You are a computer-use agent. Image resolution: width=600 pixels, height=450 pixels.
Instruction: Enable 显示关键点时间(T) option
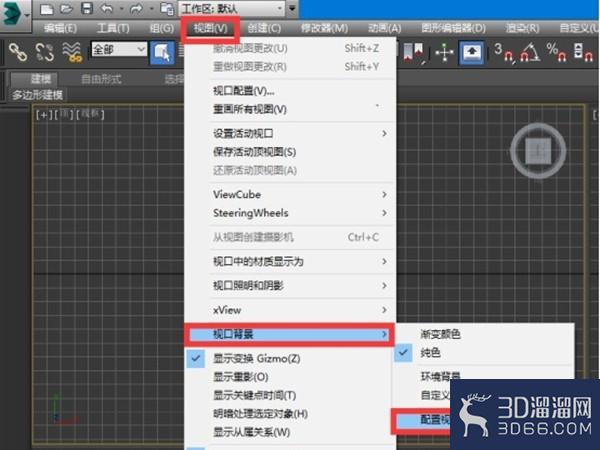pyautogui.click(x=290, y=396)
